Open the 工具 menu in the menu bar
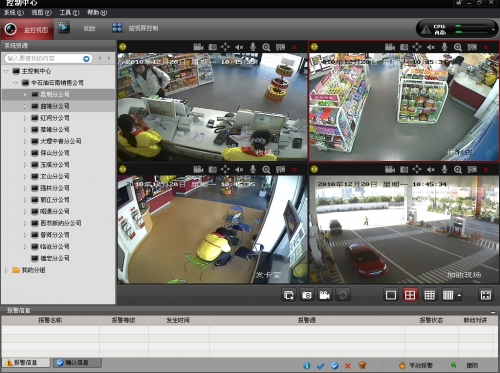This screenshot has height=373, width=500. point(69,13)
